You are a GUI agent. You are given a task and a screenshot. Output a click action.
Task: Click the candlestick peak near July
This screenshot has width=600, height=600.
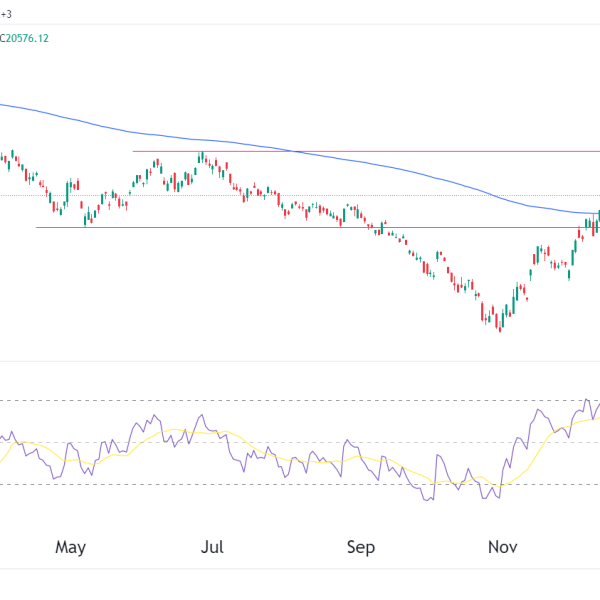[201, 158]
